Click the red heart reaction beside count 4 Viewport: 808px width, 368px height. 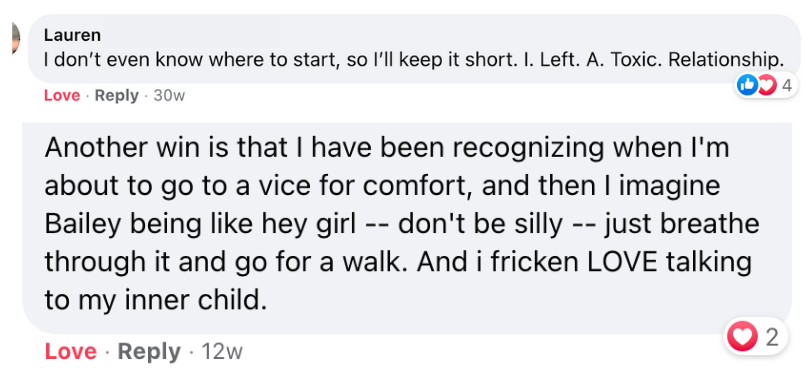coord(766,86)
